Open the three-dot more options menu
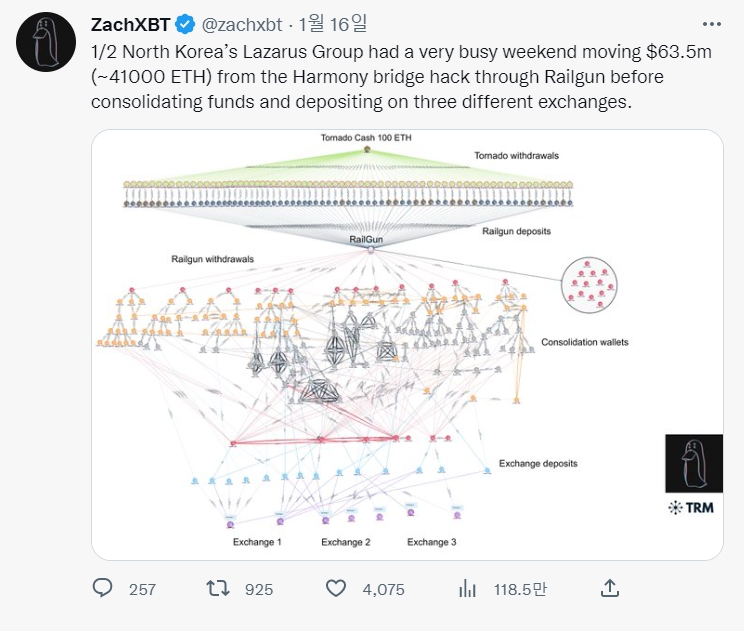 point(712,24)
